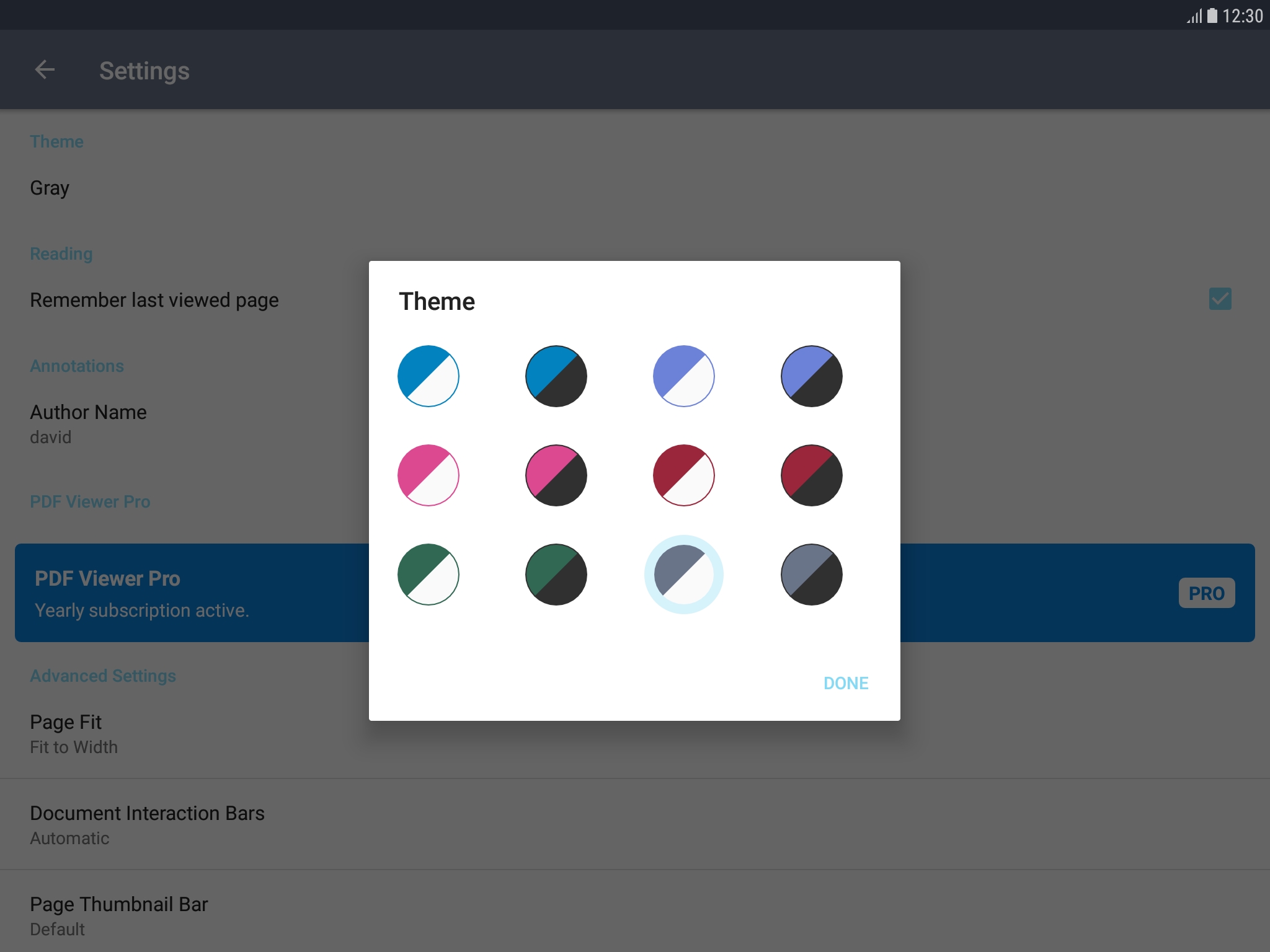Screen dimensions: 1270x952
Task: Pick the dark red theme
Action: pyautogui.click(x=811, y=475)
